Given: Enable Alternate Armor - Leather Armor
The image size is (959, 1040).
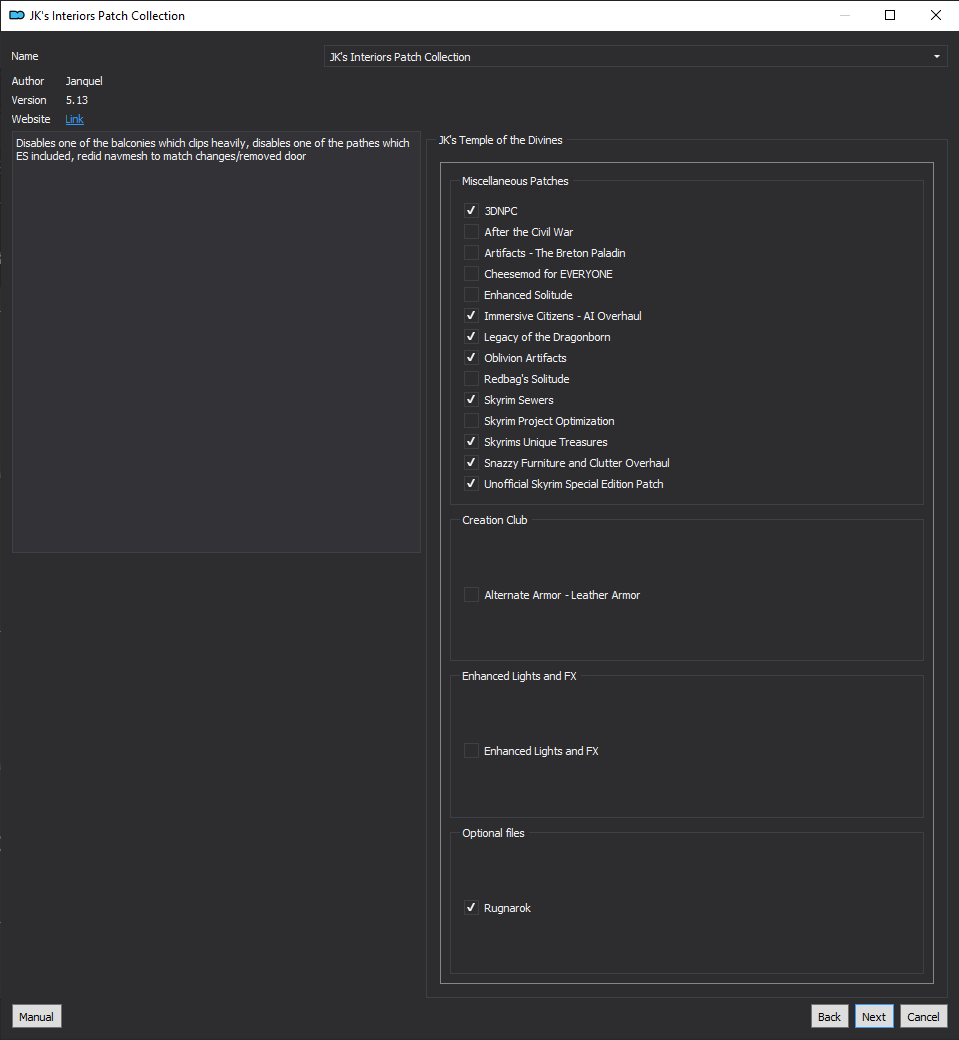Looking at the screenshot, I should (471, 595).
